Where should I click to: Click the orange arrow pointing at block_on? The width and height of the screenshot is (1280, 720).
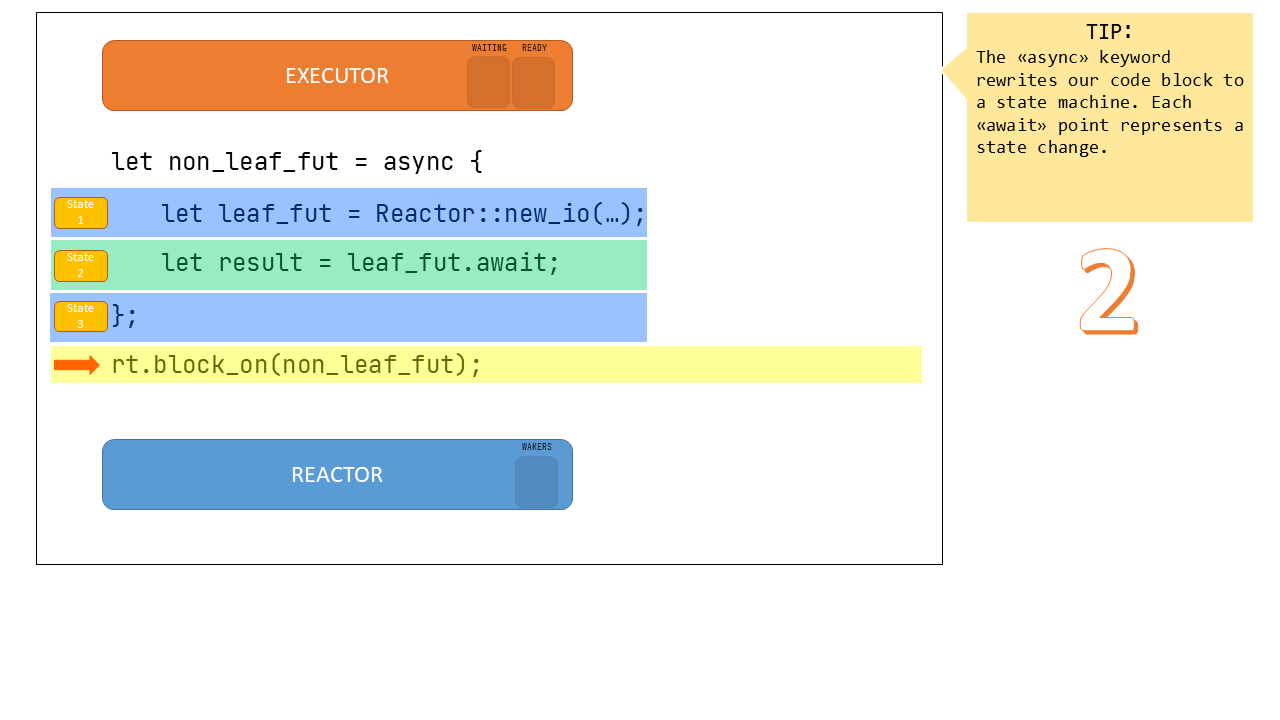[76, 365]
